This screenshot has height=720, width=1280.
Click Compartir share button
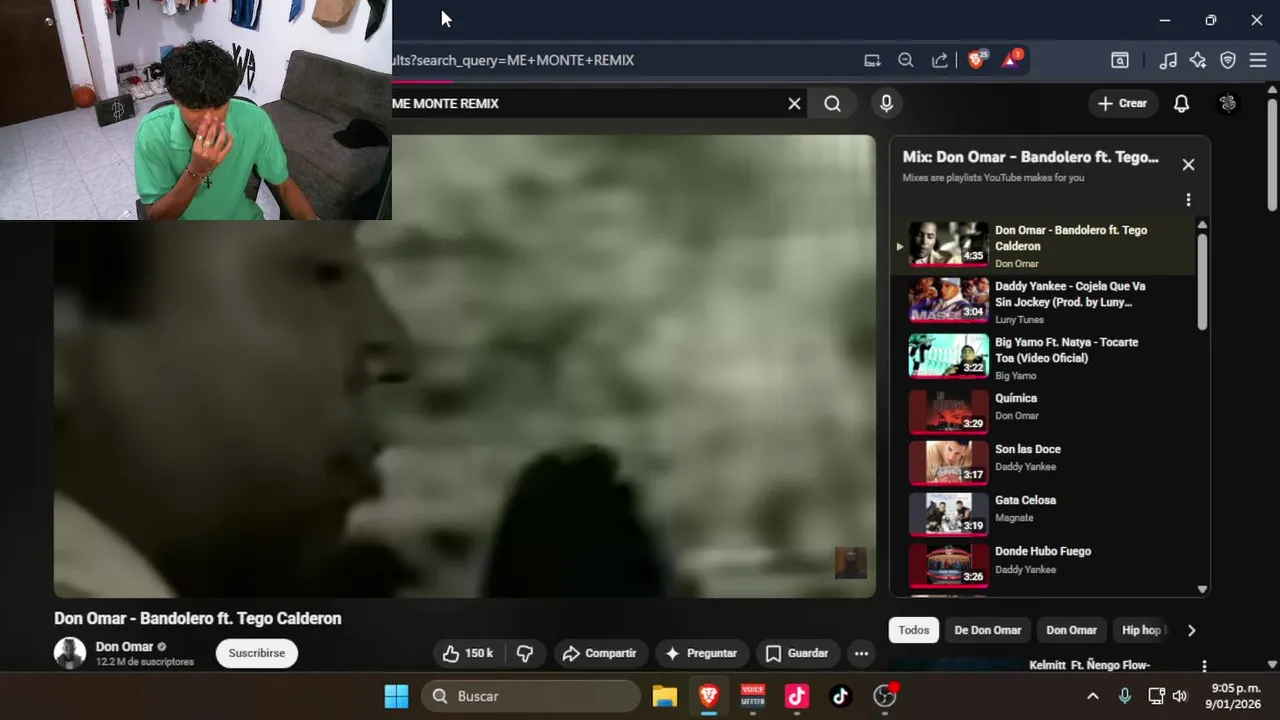600,653
